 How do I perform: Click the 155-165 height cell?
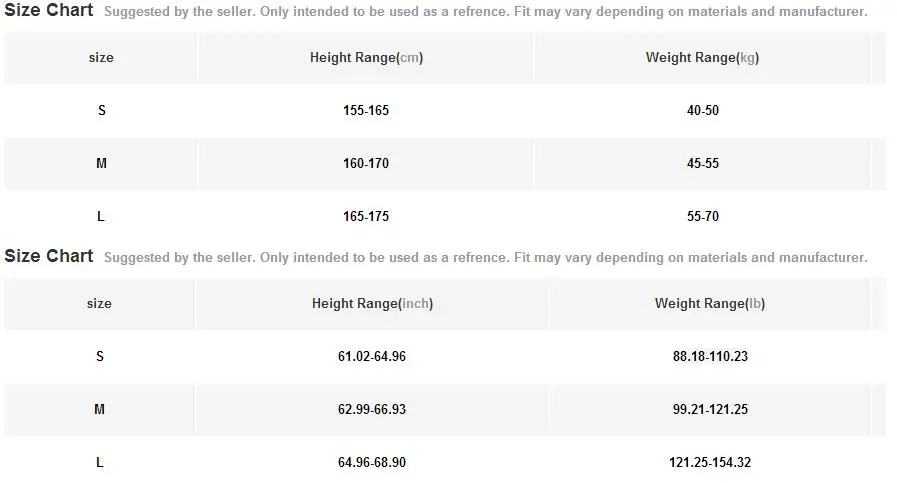tap(366, 110)
